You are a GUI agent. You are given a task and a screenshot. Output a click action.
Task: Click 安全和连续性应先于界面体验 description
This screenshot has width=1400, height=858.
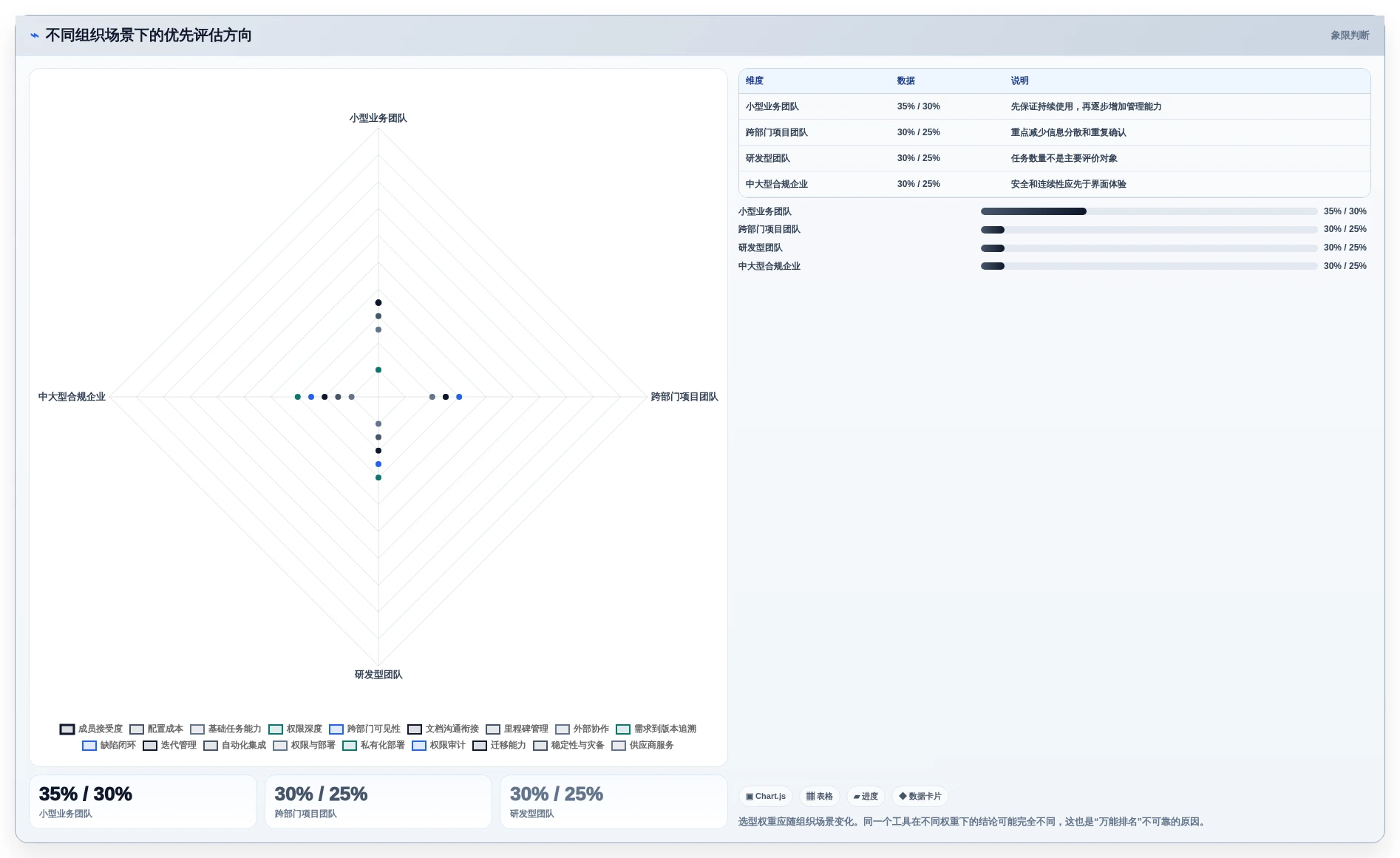(x=1068, y=184)
